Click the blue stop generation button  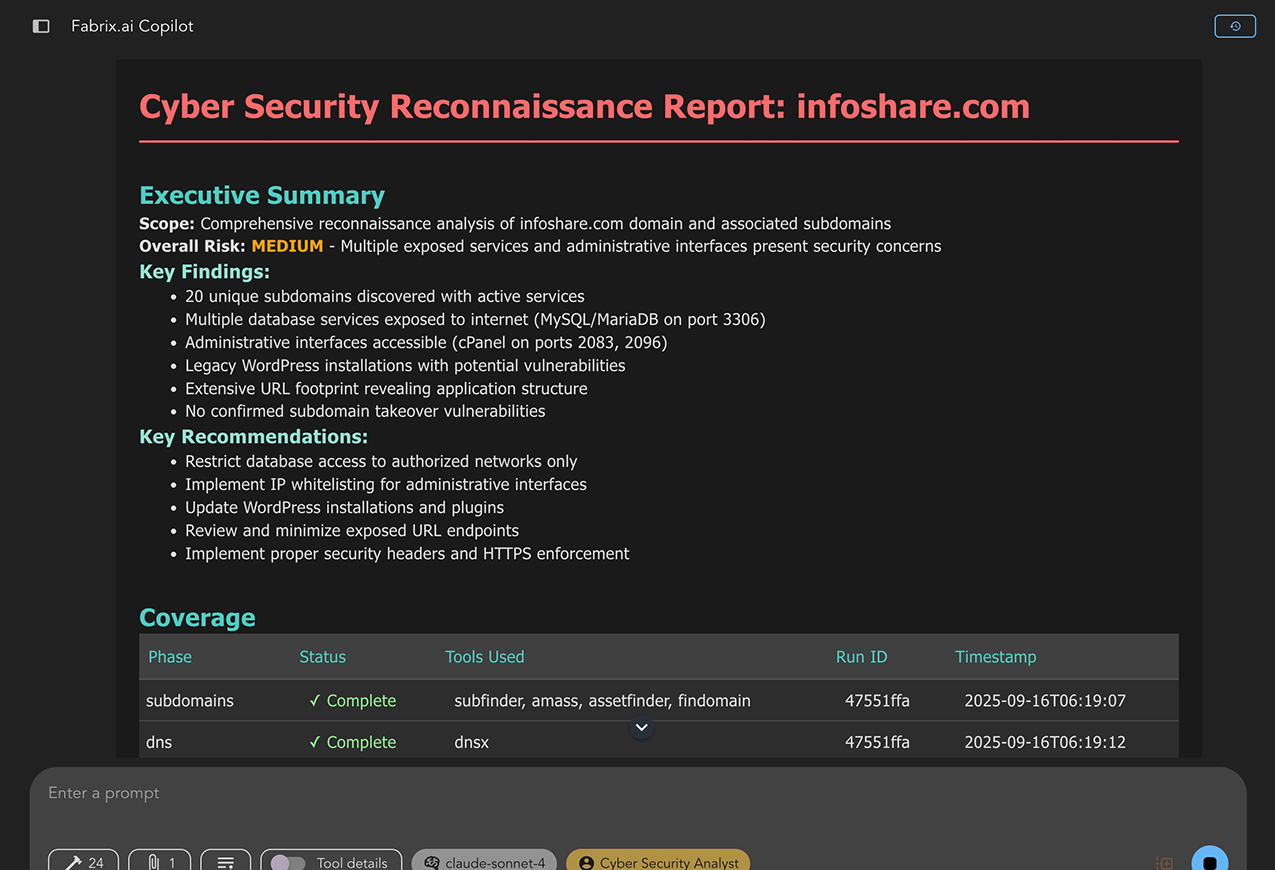click(1209, 862)
